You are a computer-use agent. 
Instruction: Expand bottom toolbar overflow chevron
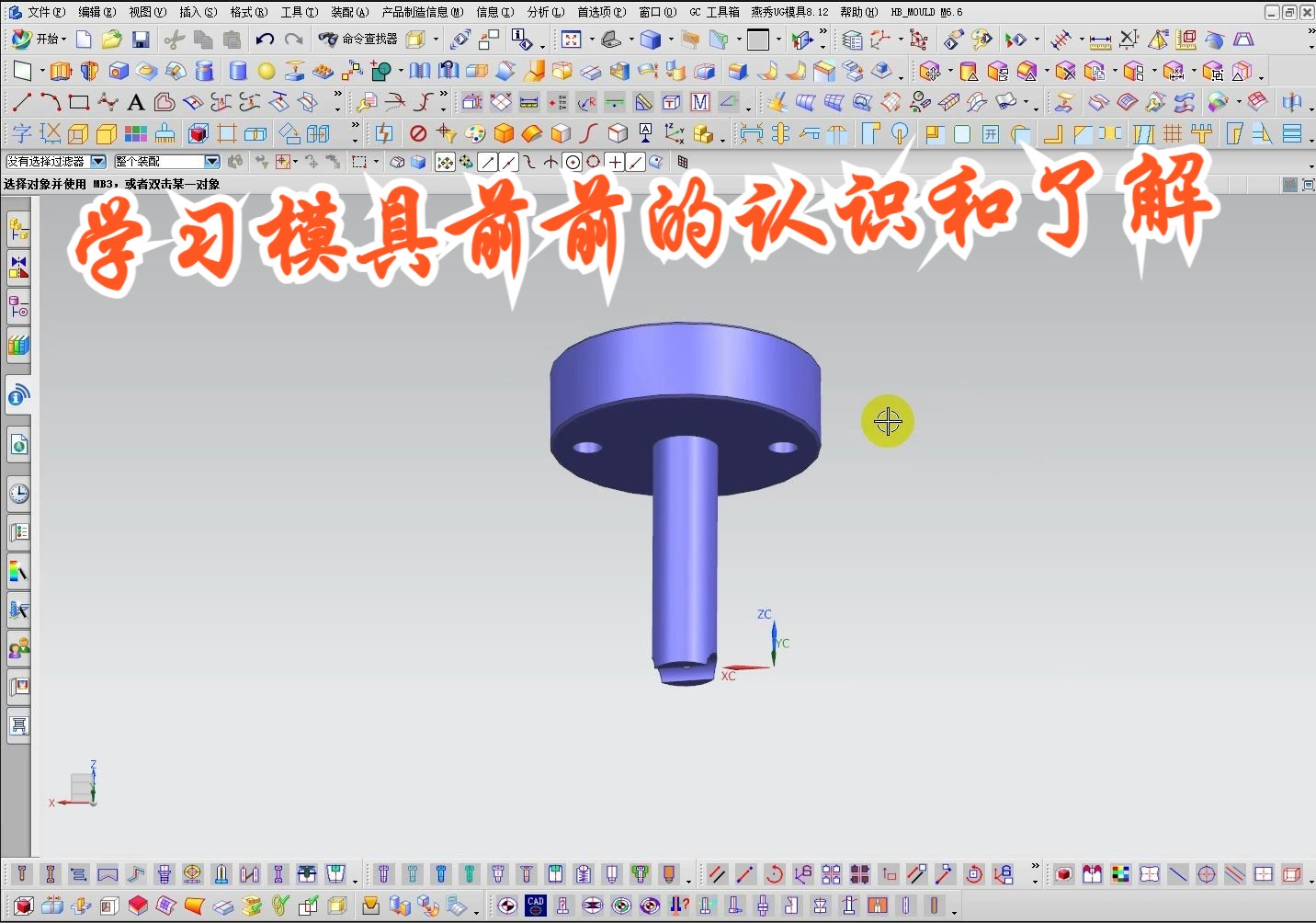click(1036, 867)
